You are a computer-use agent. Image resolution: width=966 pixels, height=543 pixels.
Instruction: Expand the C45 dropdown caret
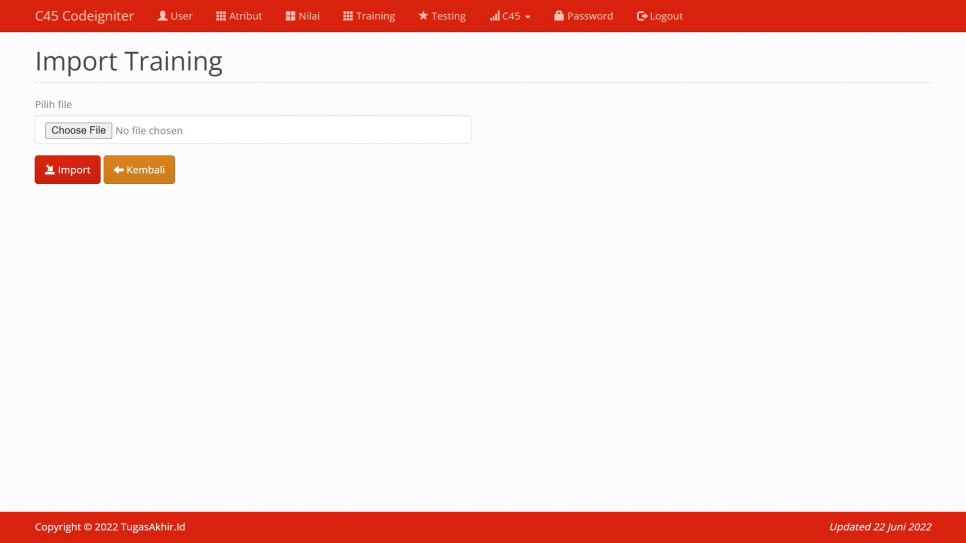pyautogui.click(x=528, y=17)
